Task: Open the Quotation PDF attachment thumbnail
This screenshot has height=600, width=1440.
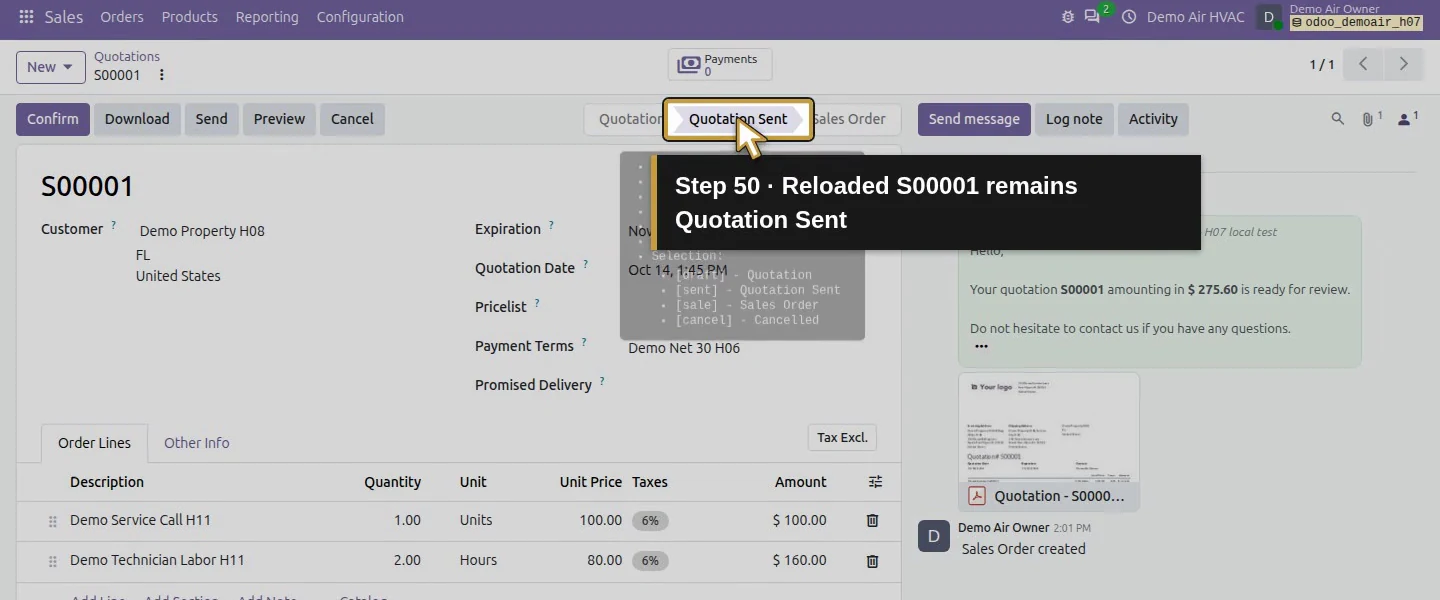Action: (x=1049, y=442)
